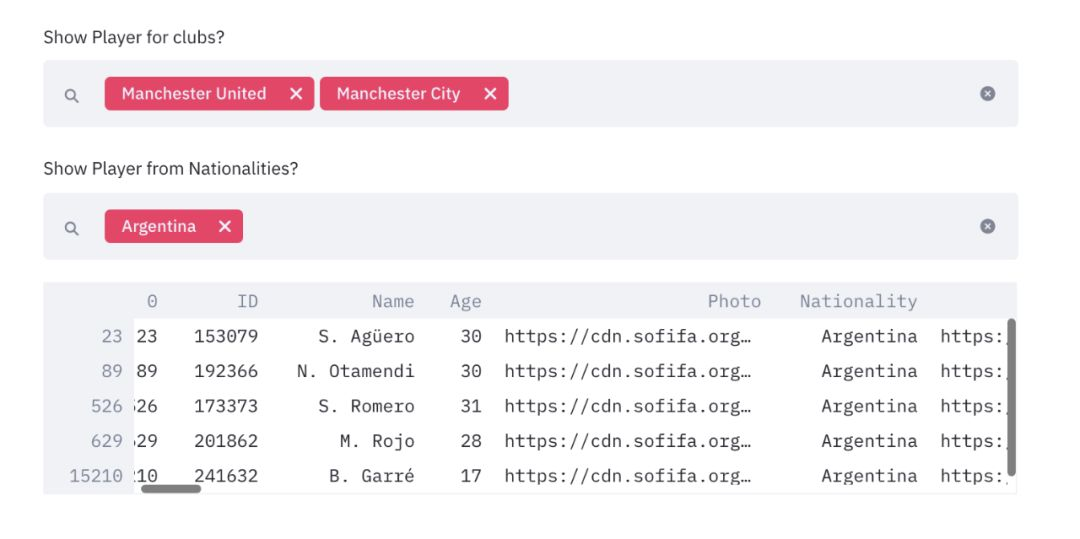Open the nationalities multiselect dropdown

click(x=600, y=227)
